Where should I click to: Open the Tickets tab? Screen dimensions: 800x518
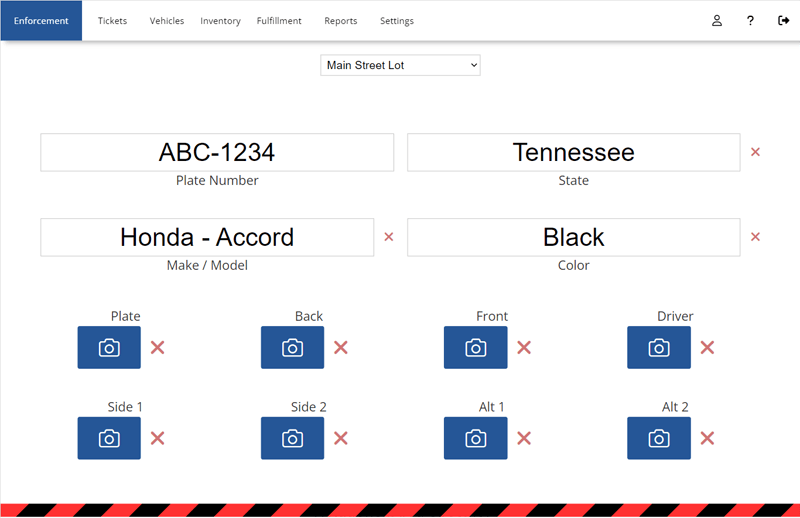pyautogui.click(x=112, y=21)
